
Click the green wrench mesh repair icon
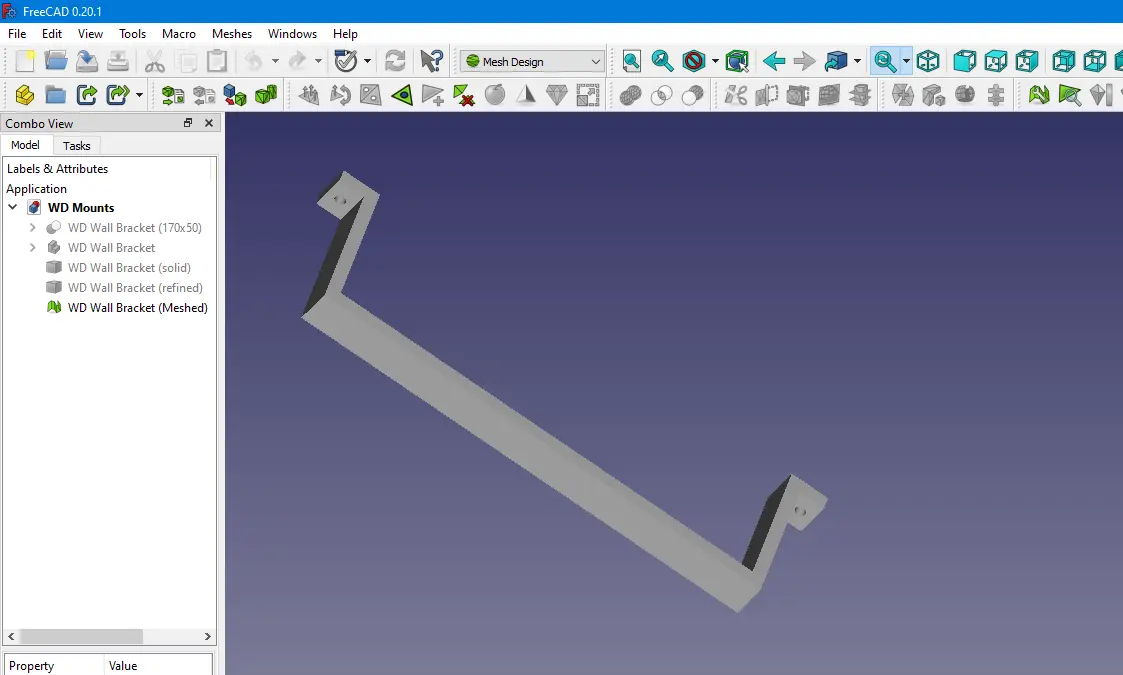pos(1038,95)
